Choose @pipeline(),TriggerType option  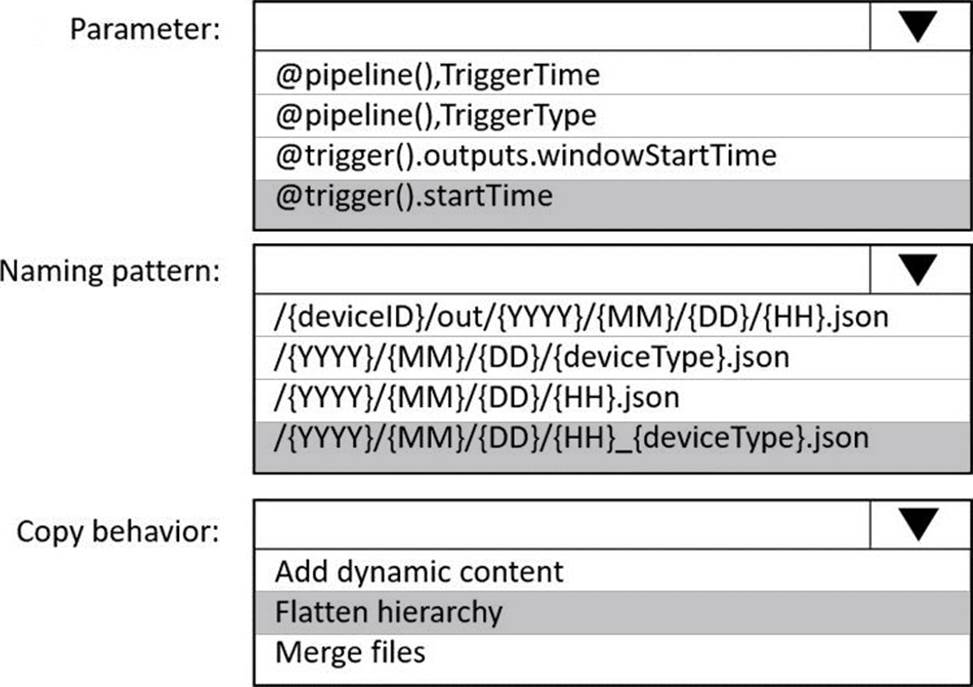coord(435,115)
